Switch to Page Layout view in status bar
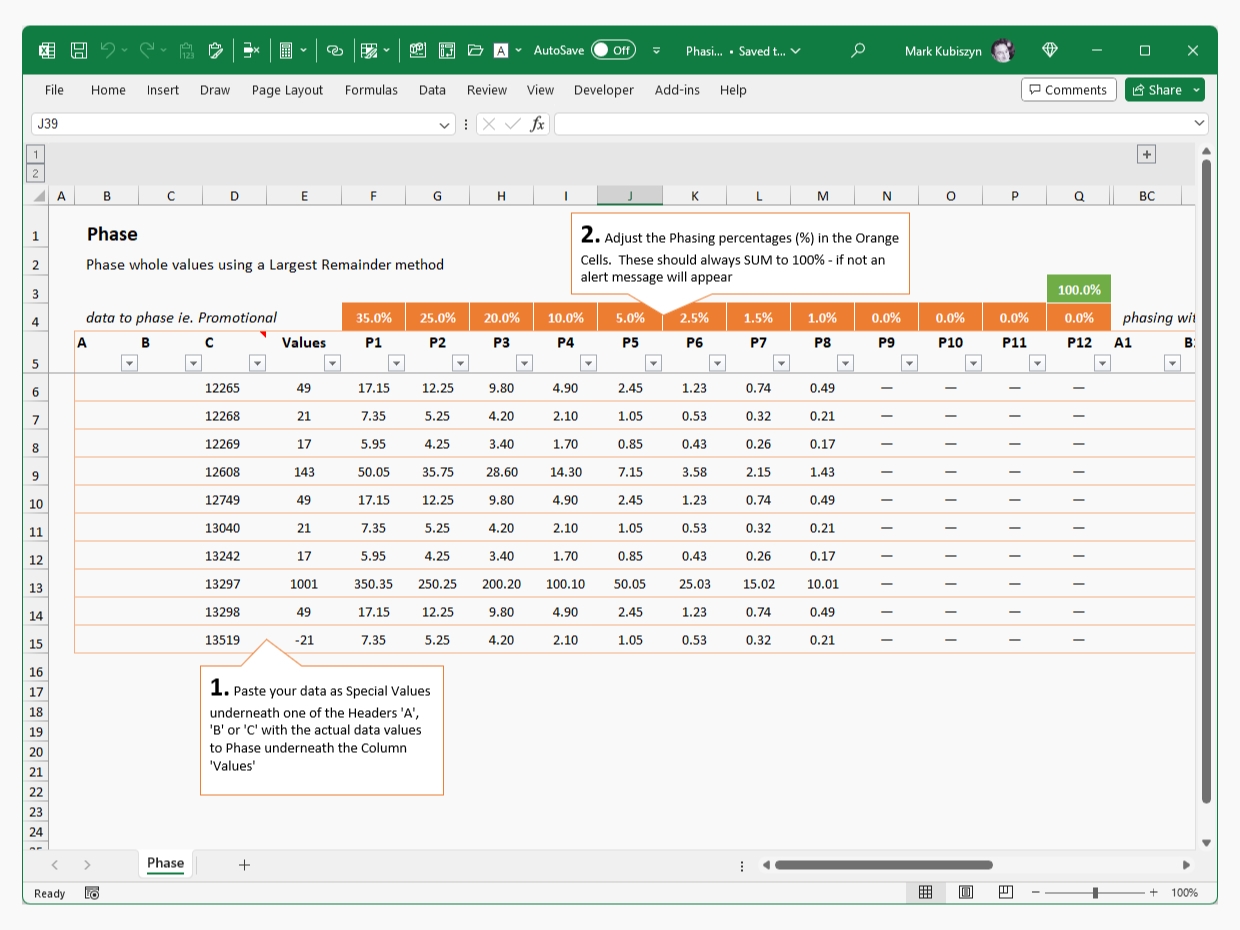1240x930 pixels. pos(966,892)
